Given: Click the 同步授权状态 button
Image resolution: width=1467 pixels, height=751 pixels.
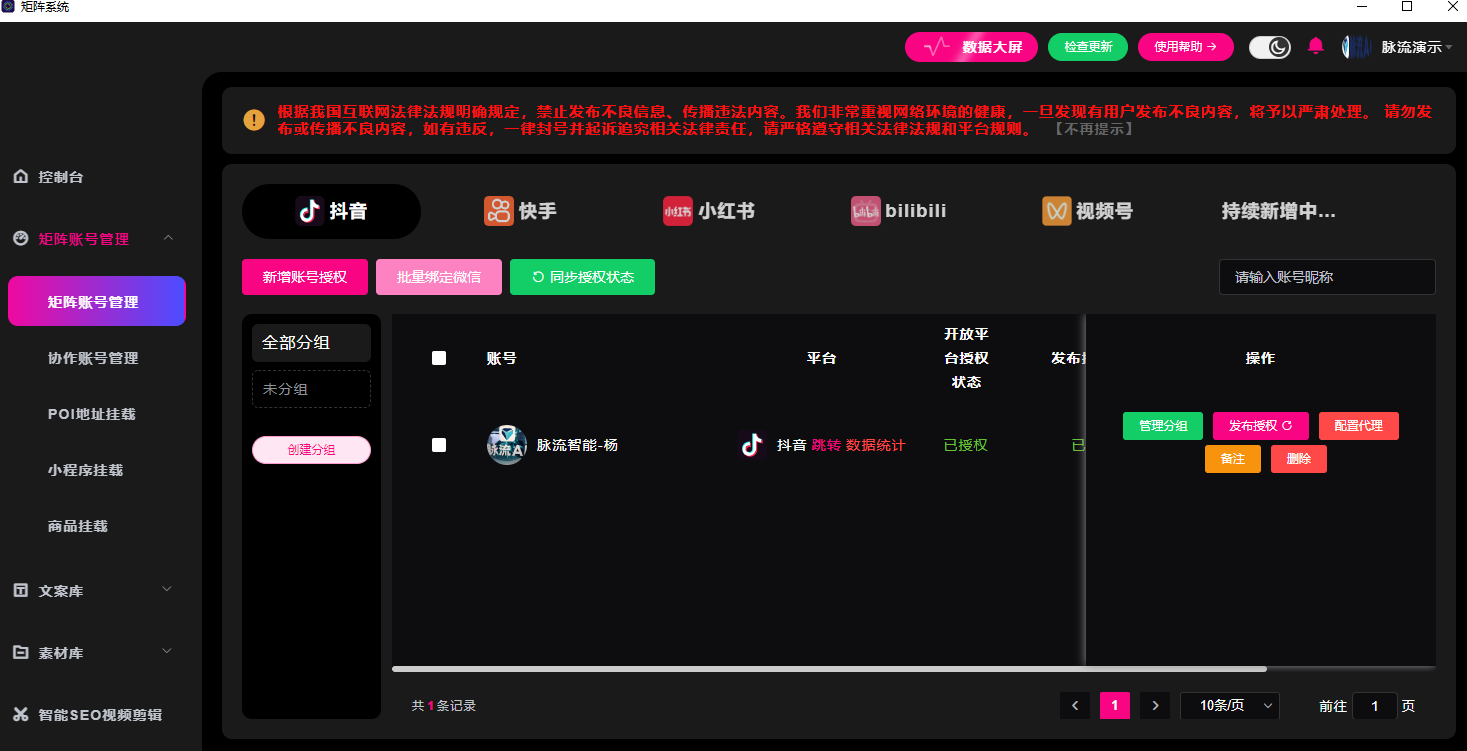Looking at the screenshot, I should click(582, 277).
